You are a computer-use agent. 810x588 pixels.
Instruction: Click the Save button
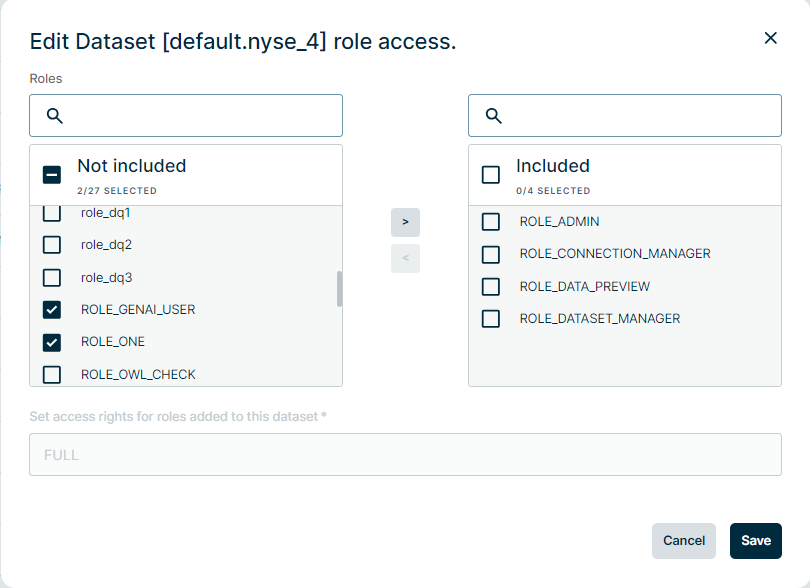(x=755, y=540)
